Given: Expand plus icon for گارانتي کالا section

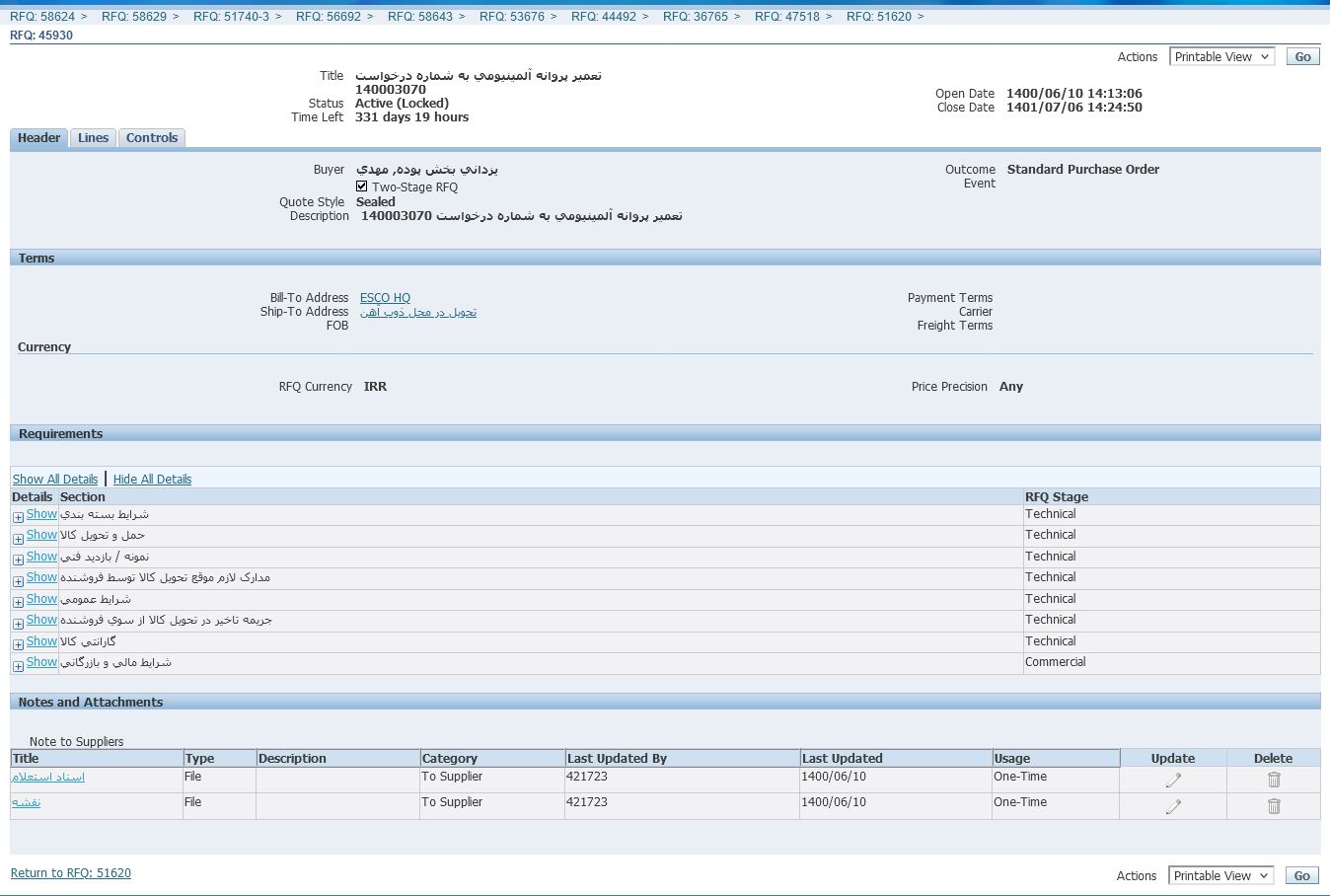Looking at the screenshot, I should click(x=18, y=644).
